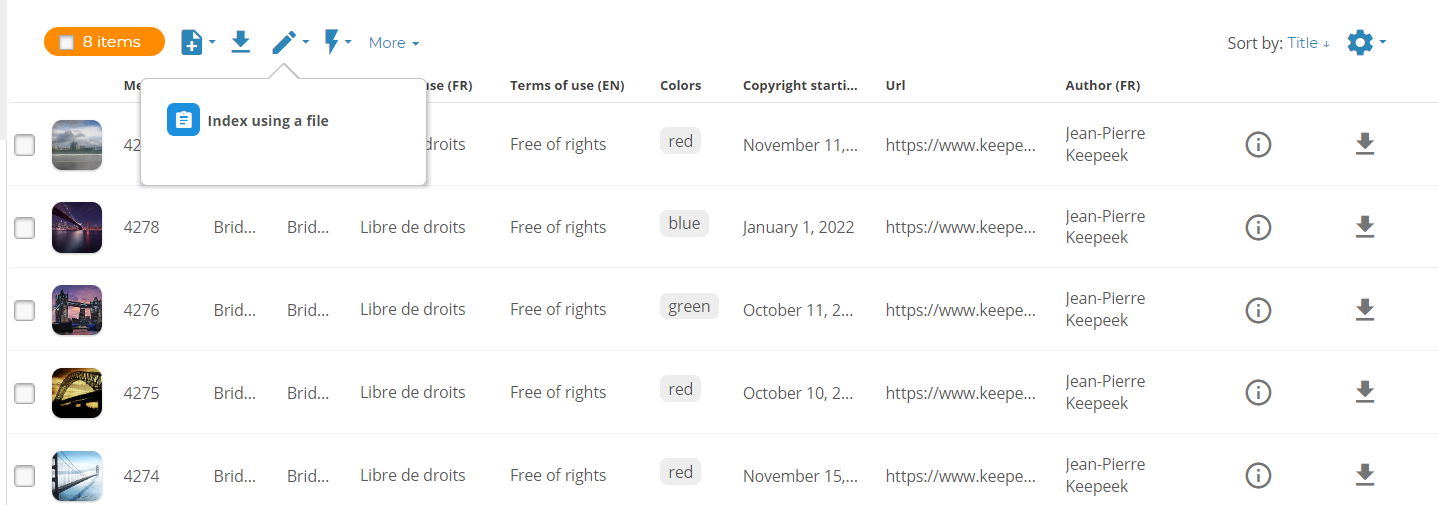Click the Colors column header

680,86
